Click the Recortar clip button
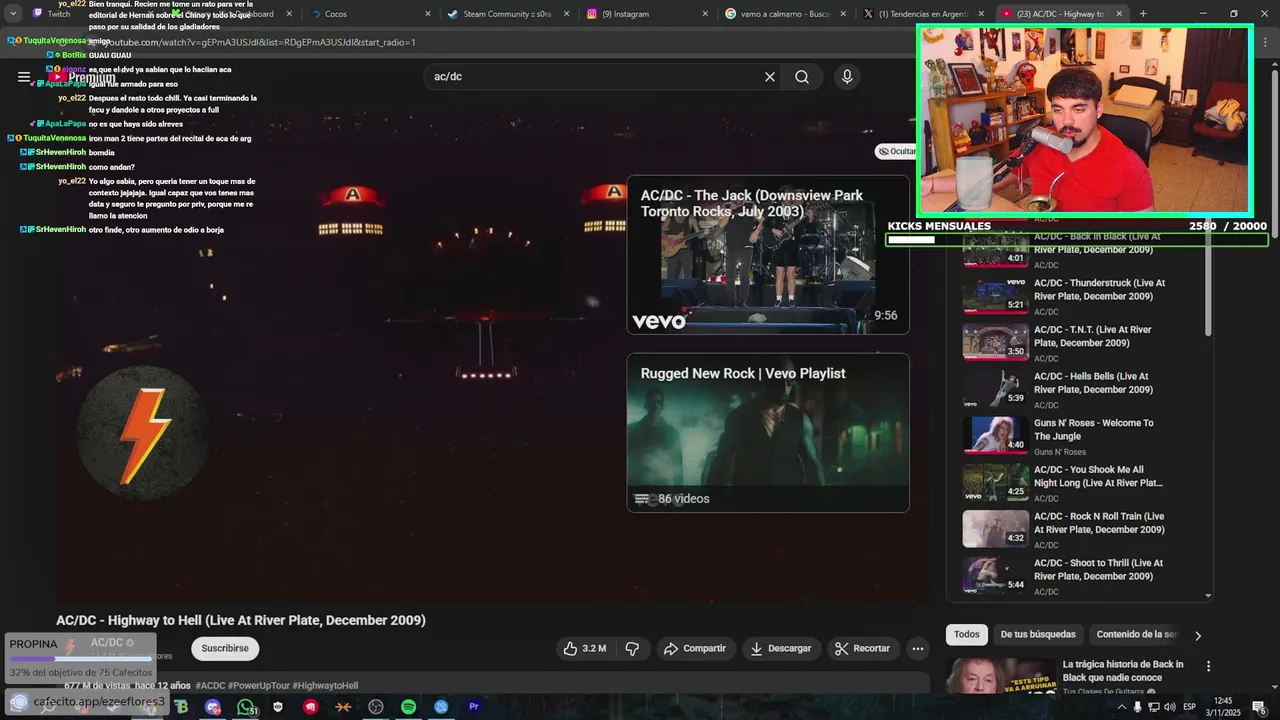Viewport: 1280px width, 720px height. click(863, 648)
